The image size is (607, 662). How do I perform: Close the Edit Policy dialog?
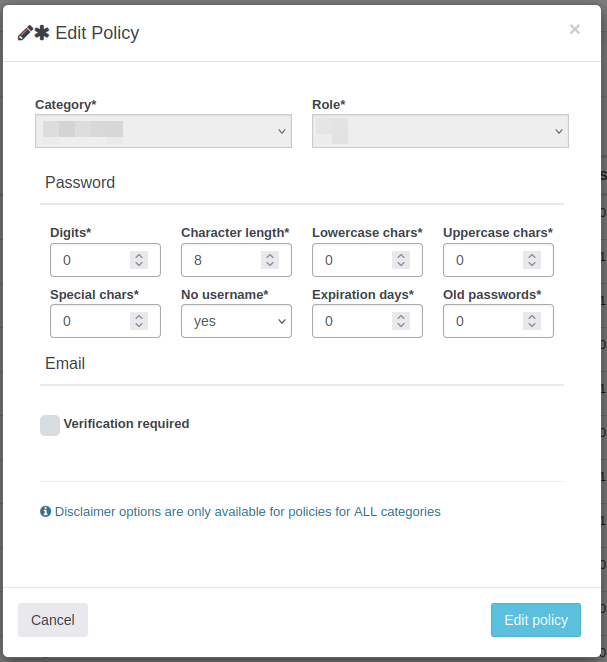575,30
